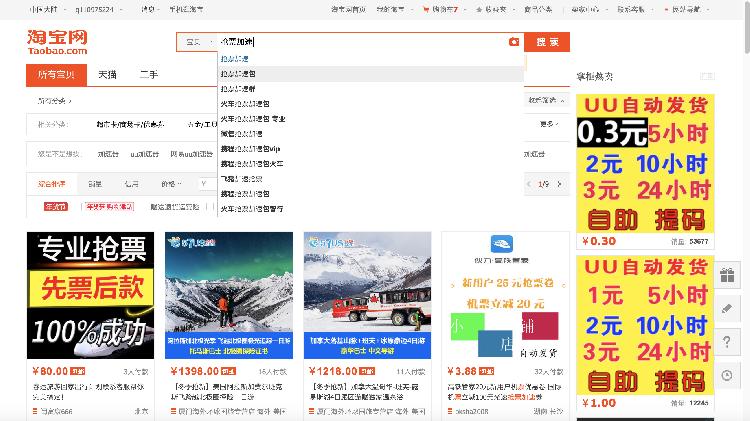Open shop icon under the ¥1218.00 item
This screenshot has width=750, height=421.
coord(312,411)
